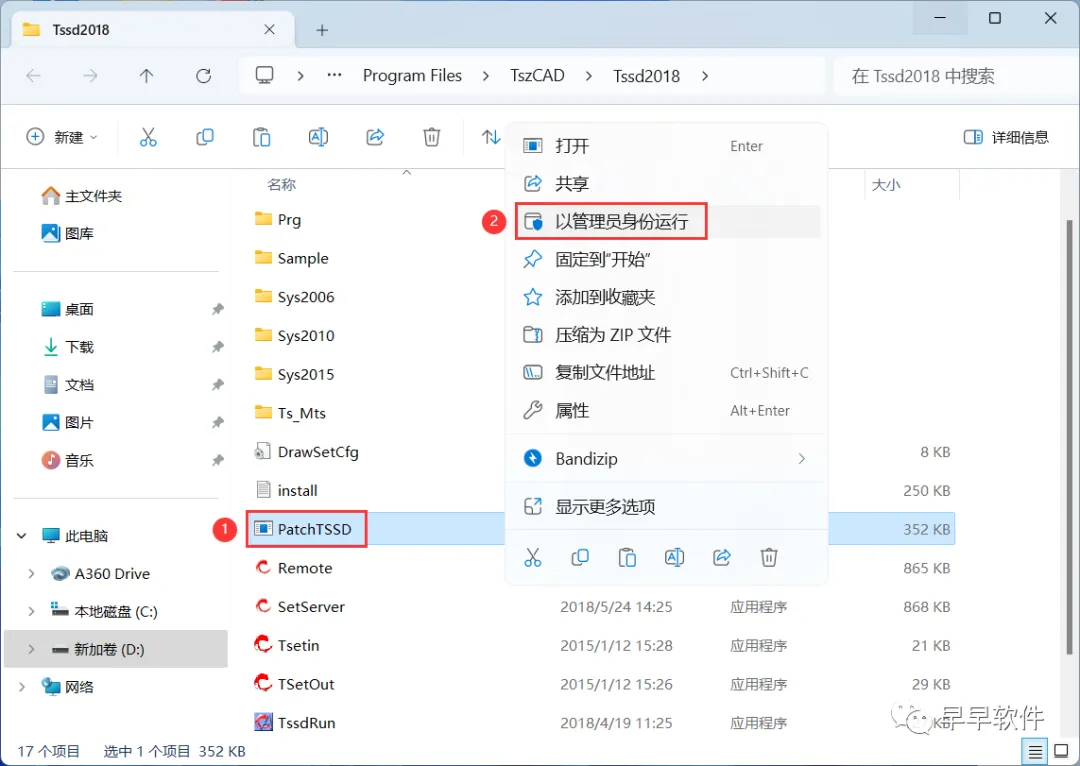Image resolution: width=1080 pixels, height=766 pixels.
Task: Click the Share icon in the context menu
Action: click(x=722, y=557)
